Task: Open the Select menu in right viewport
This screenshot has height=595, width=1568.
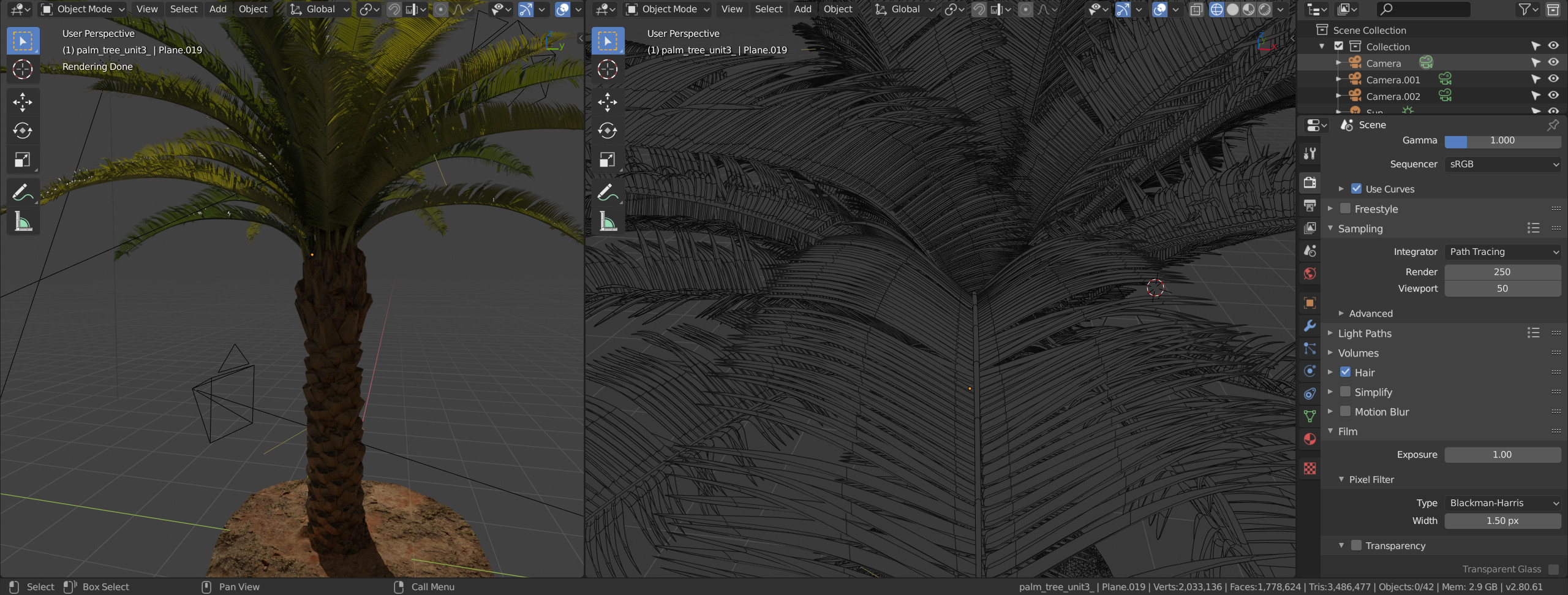Action: click(x=768, y=9)
